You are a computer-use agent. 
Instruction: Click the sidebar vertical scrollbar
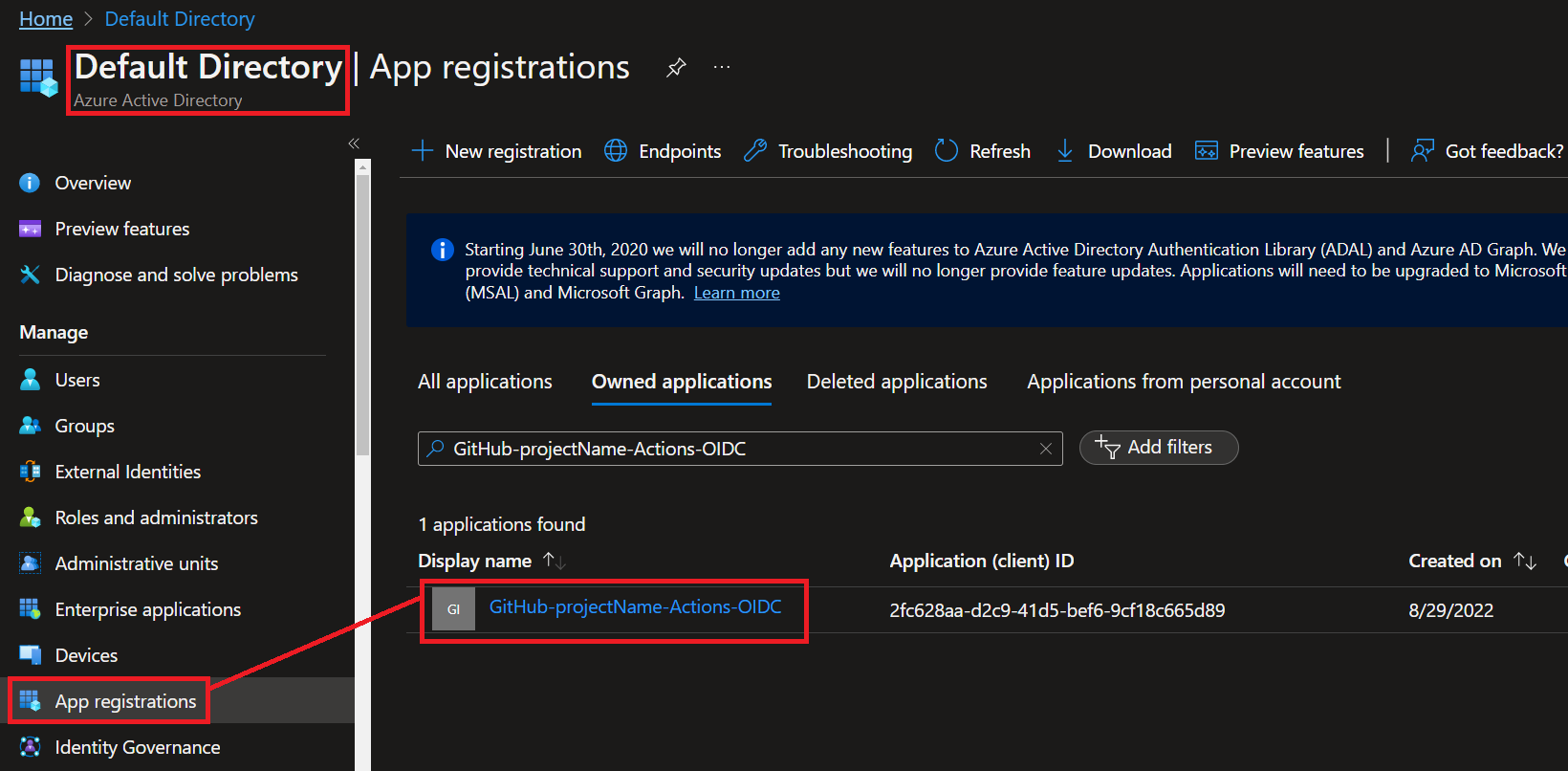click(362, 316)
